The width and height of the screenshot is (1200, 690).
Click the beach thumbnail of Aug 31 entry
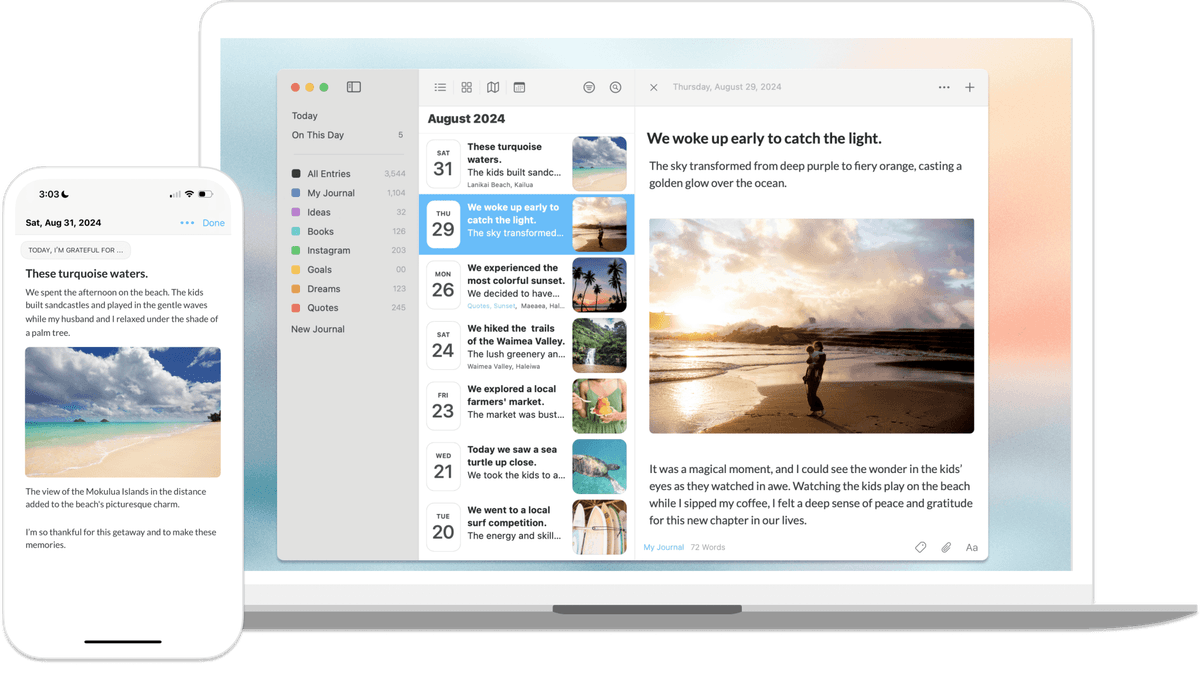(x=600, y=164)
